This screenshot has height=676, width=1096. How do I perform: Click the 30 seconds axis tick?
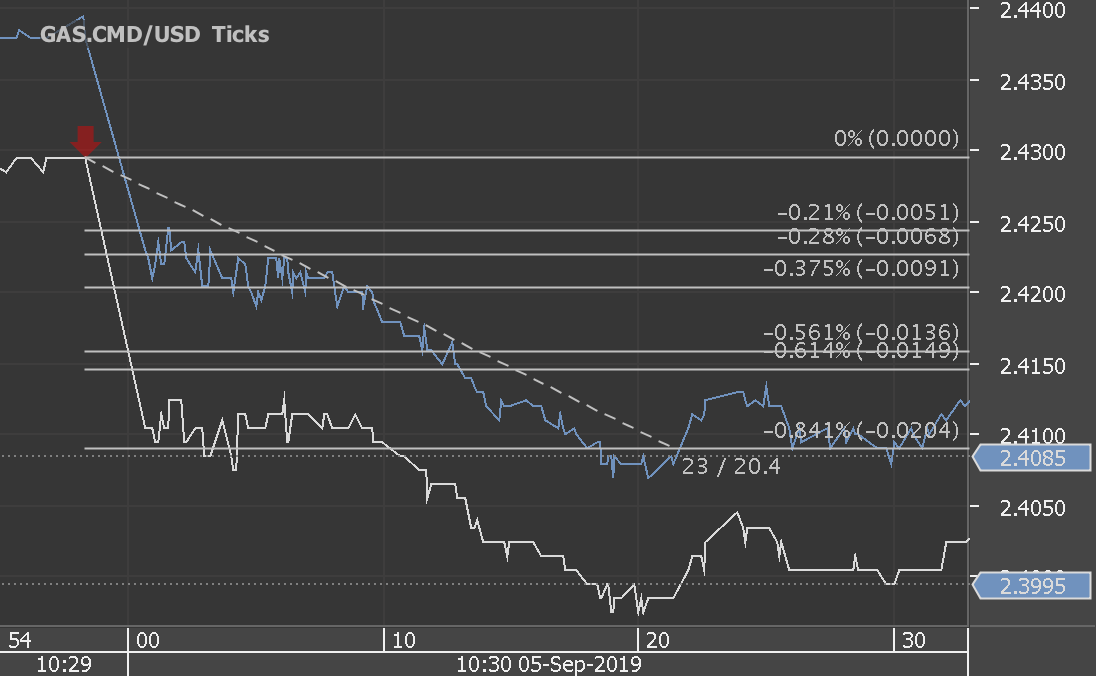point(914,640)
